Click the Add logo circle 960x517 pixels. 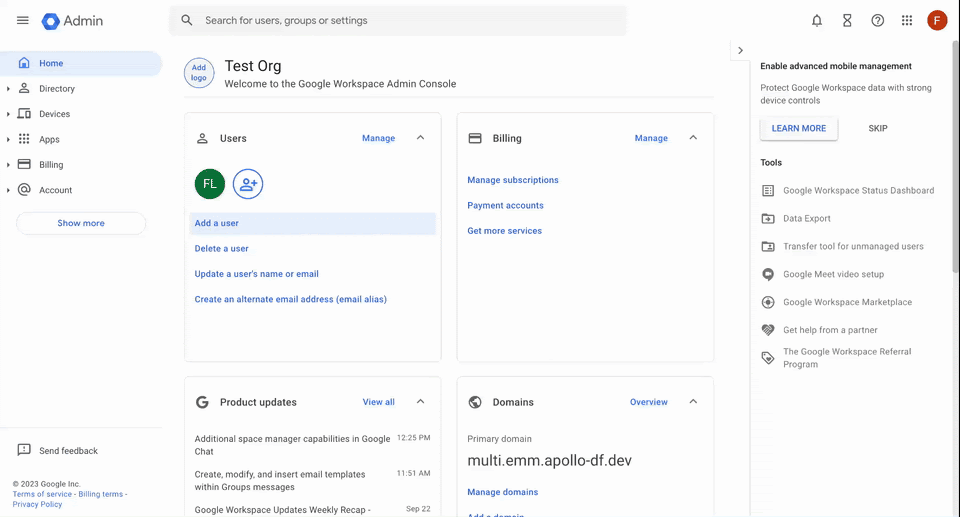tap(199, 73)
